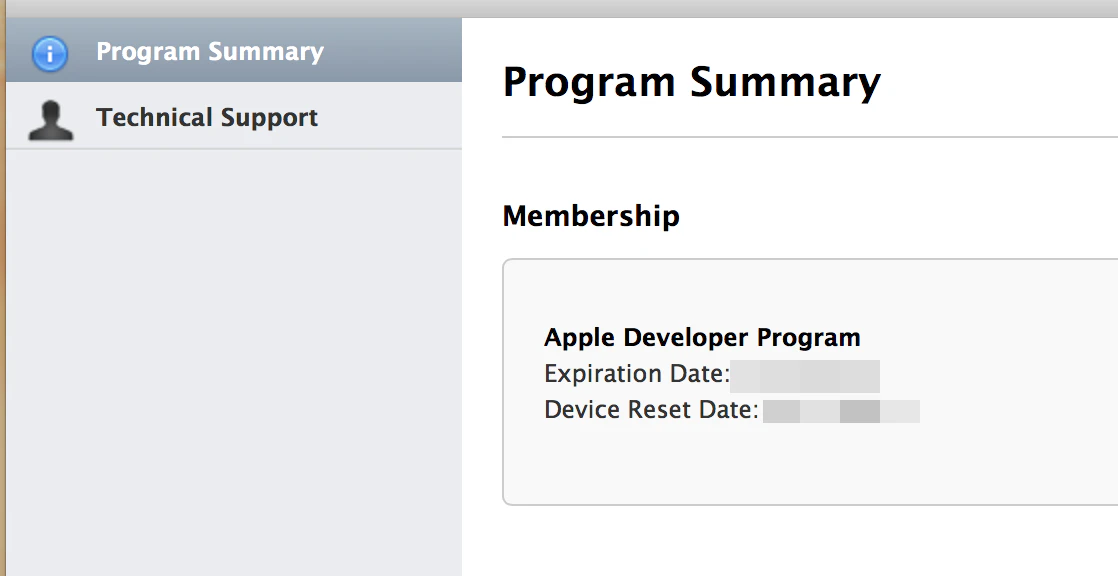Viewport: 1118px width, 576px height.
Task: Click the Apple Developer Program title
Action: click(x=702, y=337)
